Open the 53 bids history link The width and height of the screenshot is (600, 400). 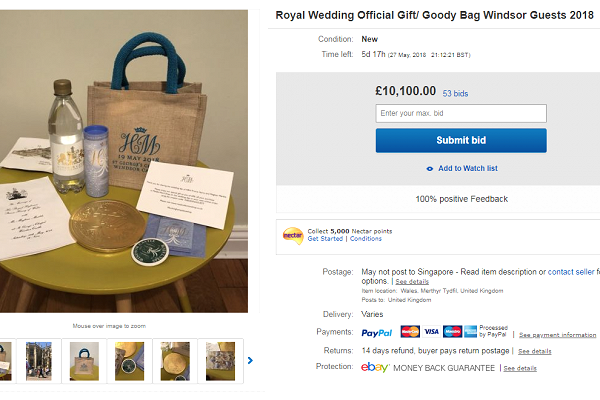pos(455,94)
